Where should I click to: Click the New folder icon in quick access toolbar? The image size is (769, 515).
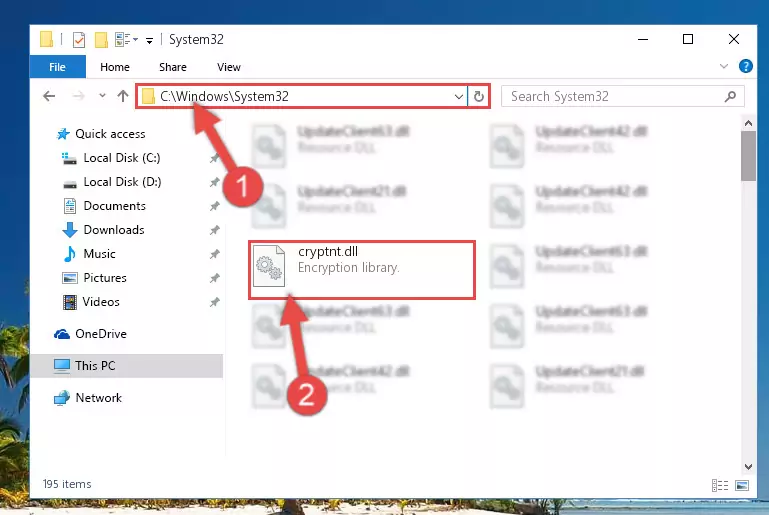click(x=101, y=40)
